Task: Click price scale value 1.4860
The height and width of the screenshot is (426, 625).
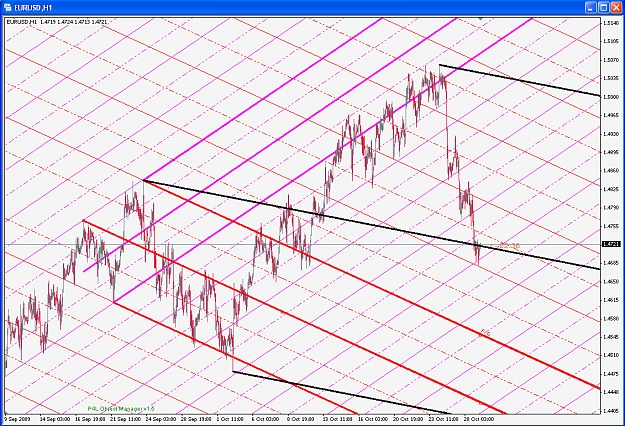Action: coord(611,171)
